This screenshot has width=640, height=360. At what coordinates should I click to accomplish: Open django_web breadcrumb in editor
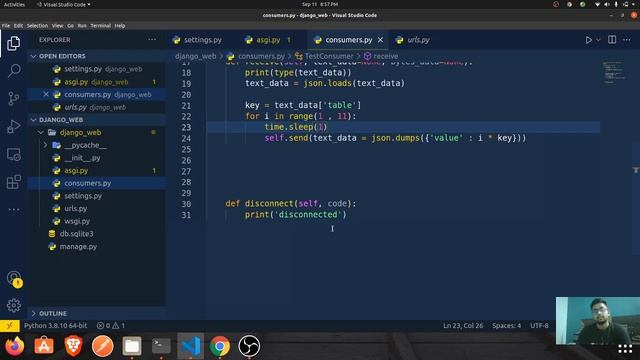click(x=196, y=56)
